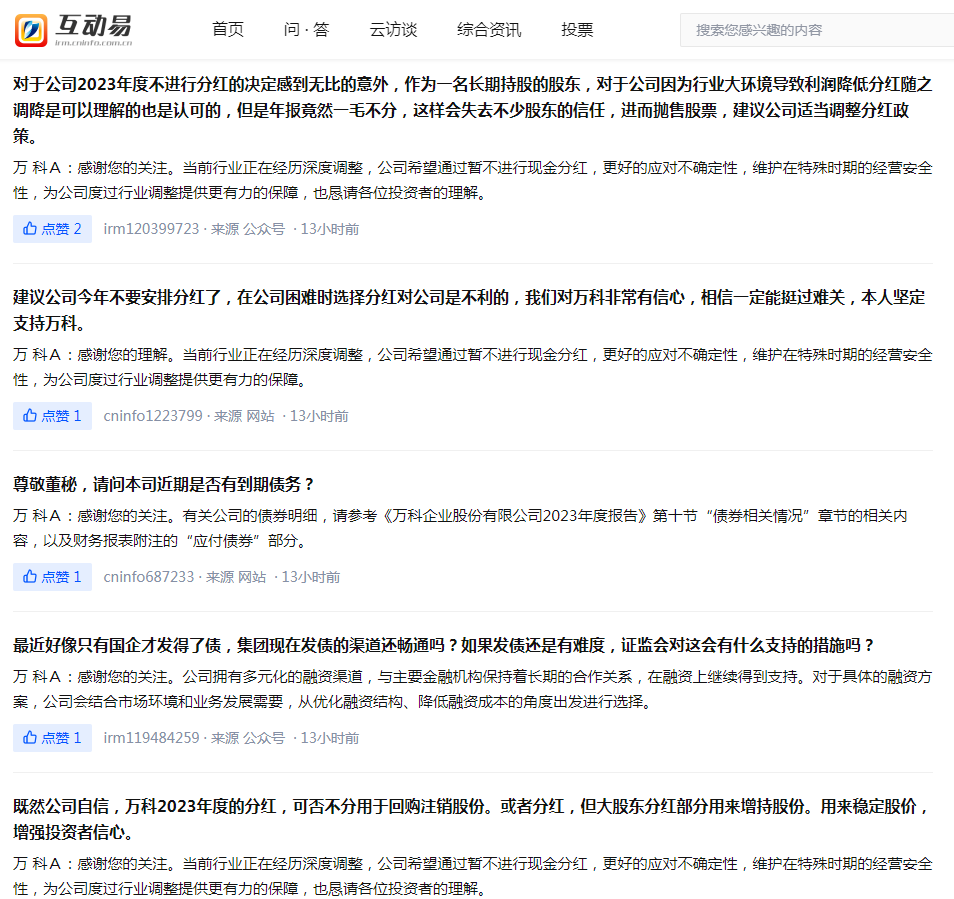
Task: Click 万科A reply about 多元化的融资渠道
Action: click(x=473, y=689)
